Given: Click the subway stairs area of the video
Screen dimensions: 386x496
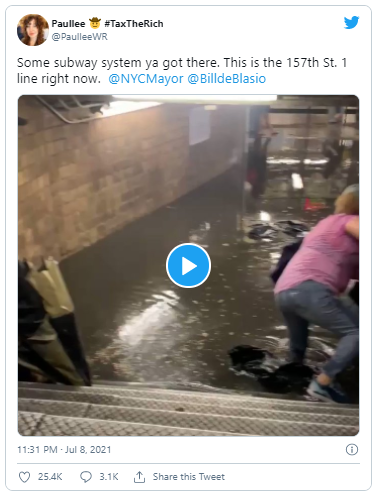Looking at the screenshot, I should coord(188,411).
